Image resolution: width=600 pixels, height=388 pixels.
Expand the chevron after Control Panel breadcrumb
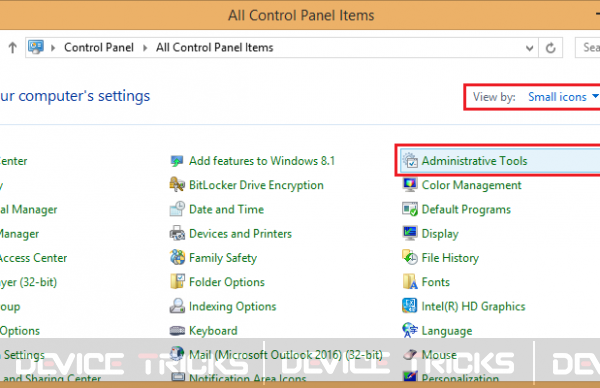coord(145,48)
